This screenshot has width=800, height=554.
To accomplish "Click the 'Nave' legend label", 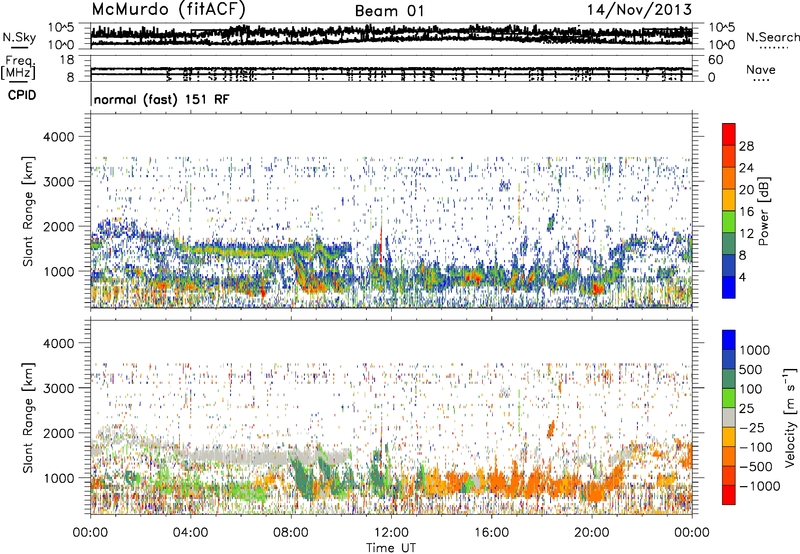I will 761,69.
